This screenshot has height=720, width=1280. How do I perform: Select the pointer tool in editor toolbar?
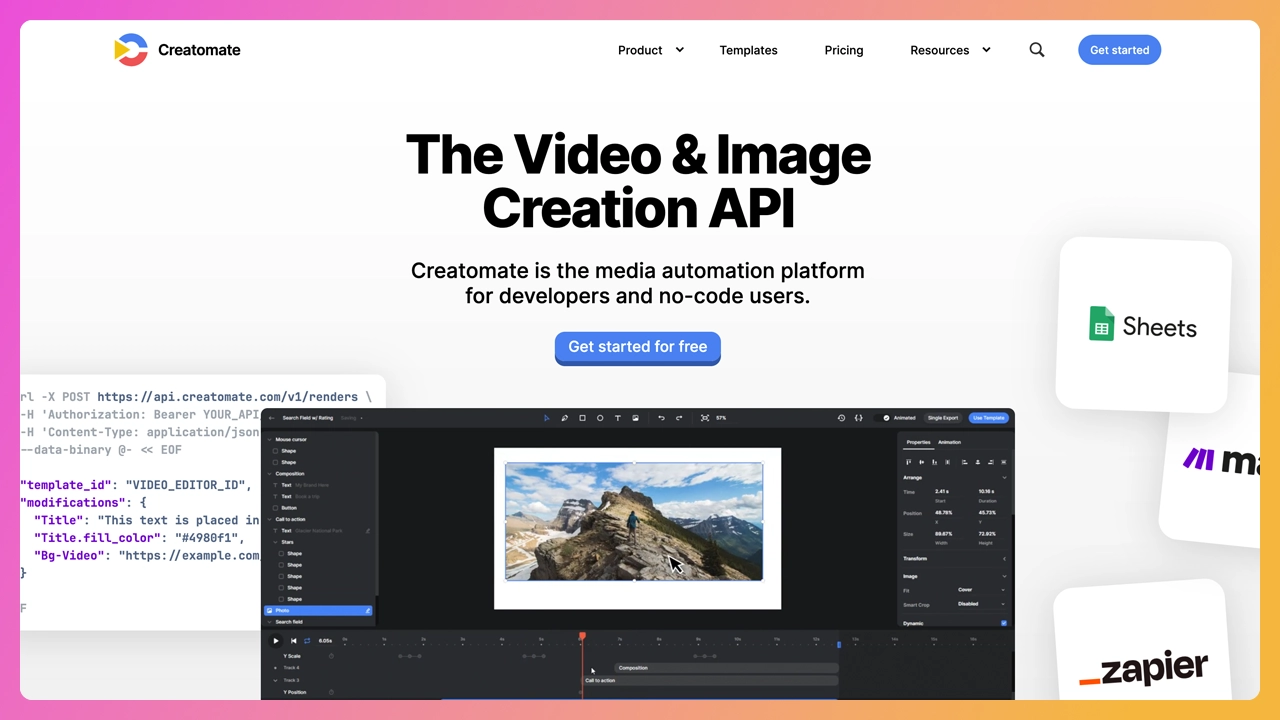[547, 418]
